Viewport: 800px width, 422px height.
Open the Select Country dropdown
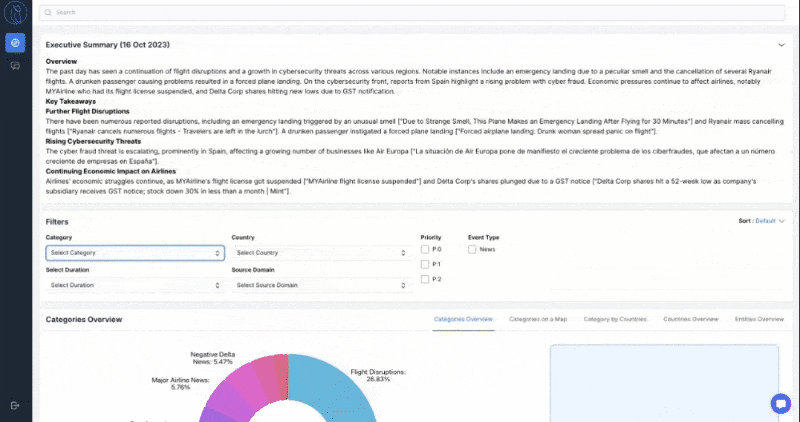(x=321, y=253)
